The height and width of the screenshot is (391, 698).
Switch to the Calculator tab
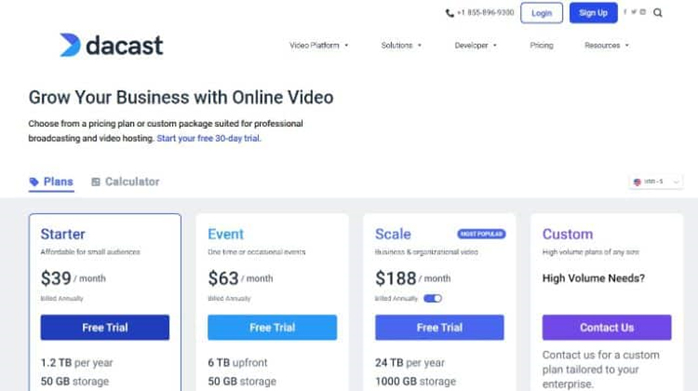[x=126, y=182]
